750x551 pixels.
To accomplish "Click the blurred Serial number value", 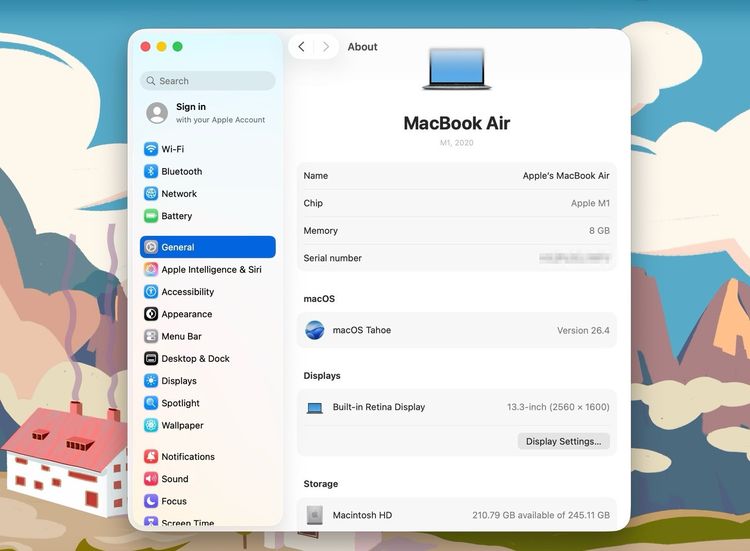I will pos(574,258).
